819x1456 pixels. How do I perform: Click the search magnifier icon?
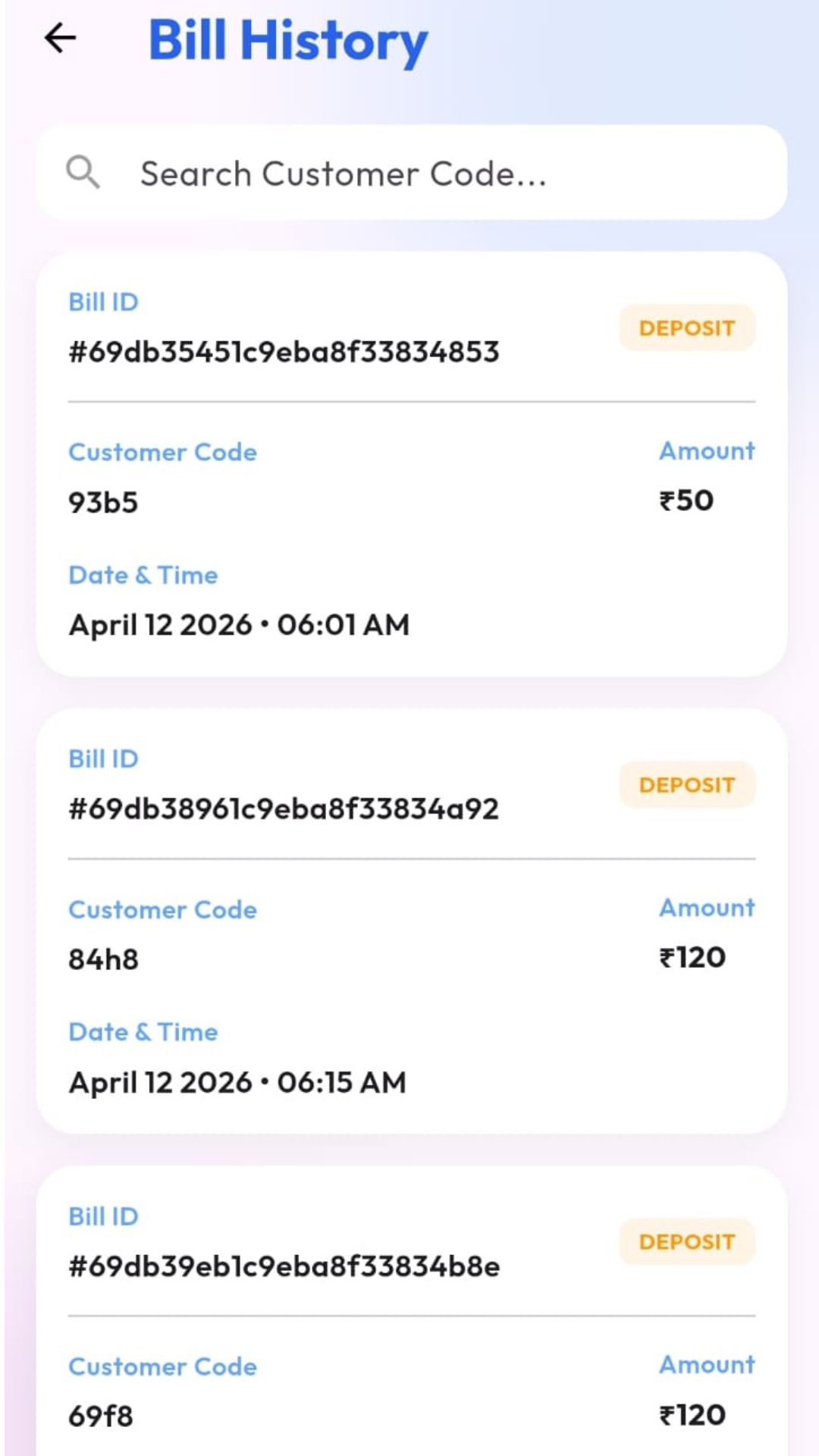click(83, 172)
